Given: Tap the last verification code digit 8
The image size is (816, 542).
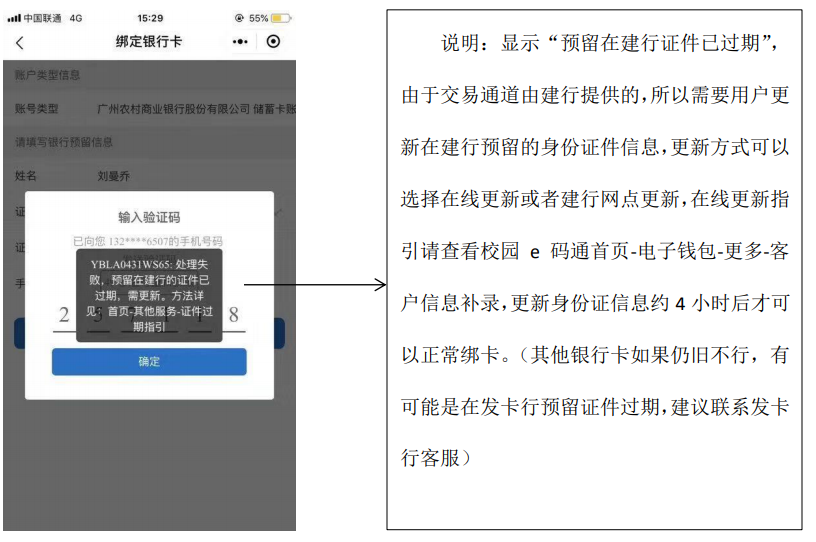Looking at the screenshot, I should click(x=234, y=314).
